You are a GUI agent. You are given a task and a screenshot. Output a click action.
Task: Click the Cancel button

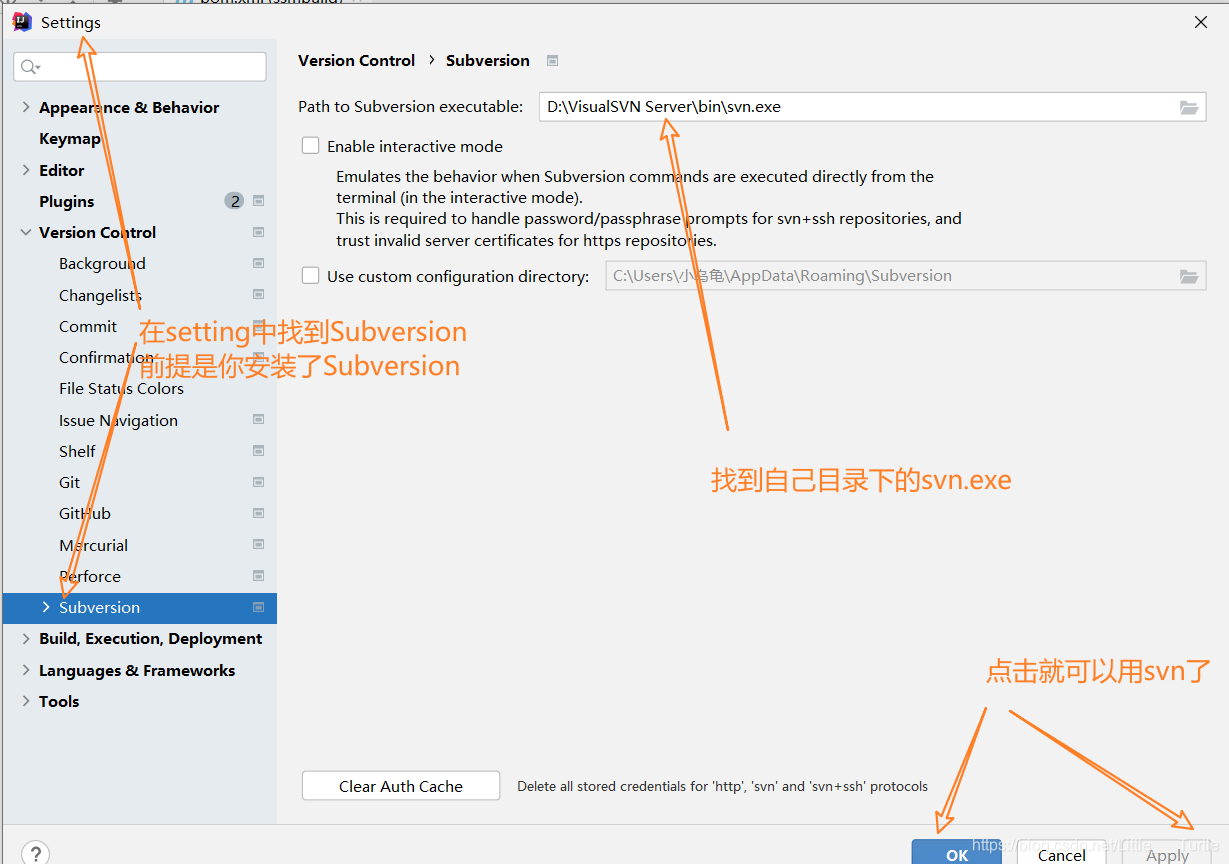(1062, 853)
